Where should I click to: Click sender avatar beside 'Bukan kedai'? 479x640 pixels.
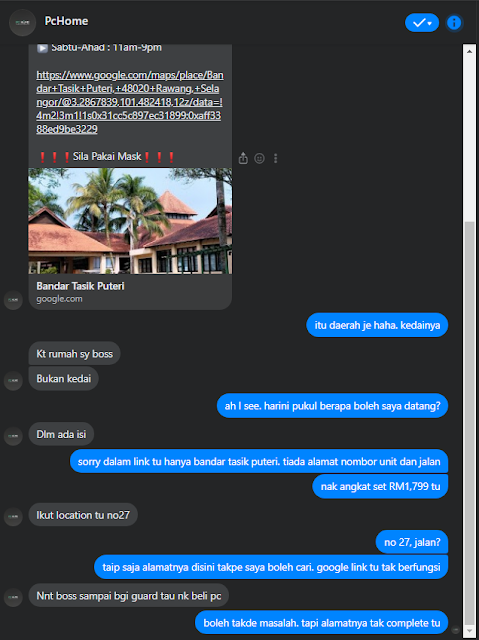[13, 381]
